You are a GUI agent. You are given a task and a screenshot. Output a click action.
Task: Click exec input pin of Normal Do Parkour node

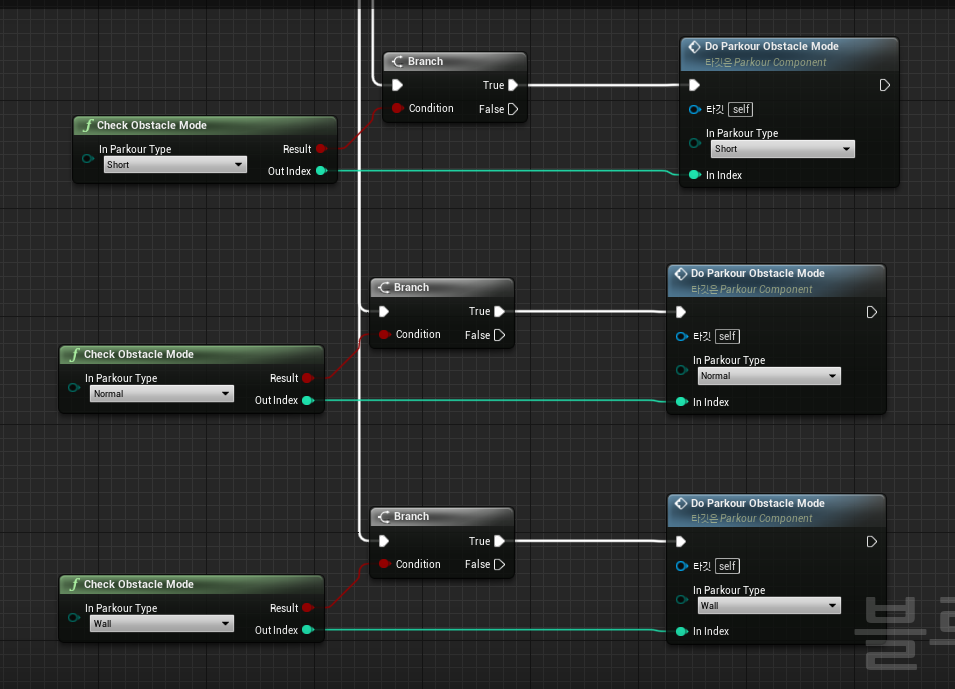click(x=681, y=313)
